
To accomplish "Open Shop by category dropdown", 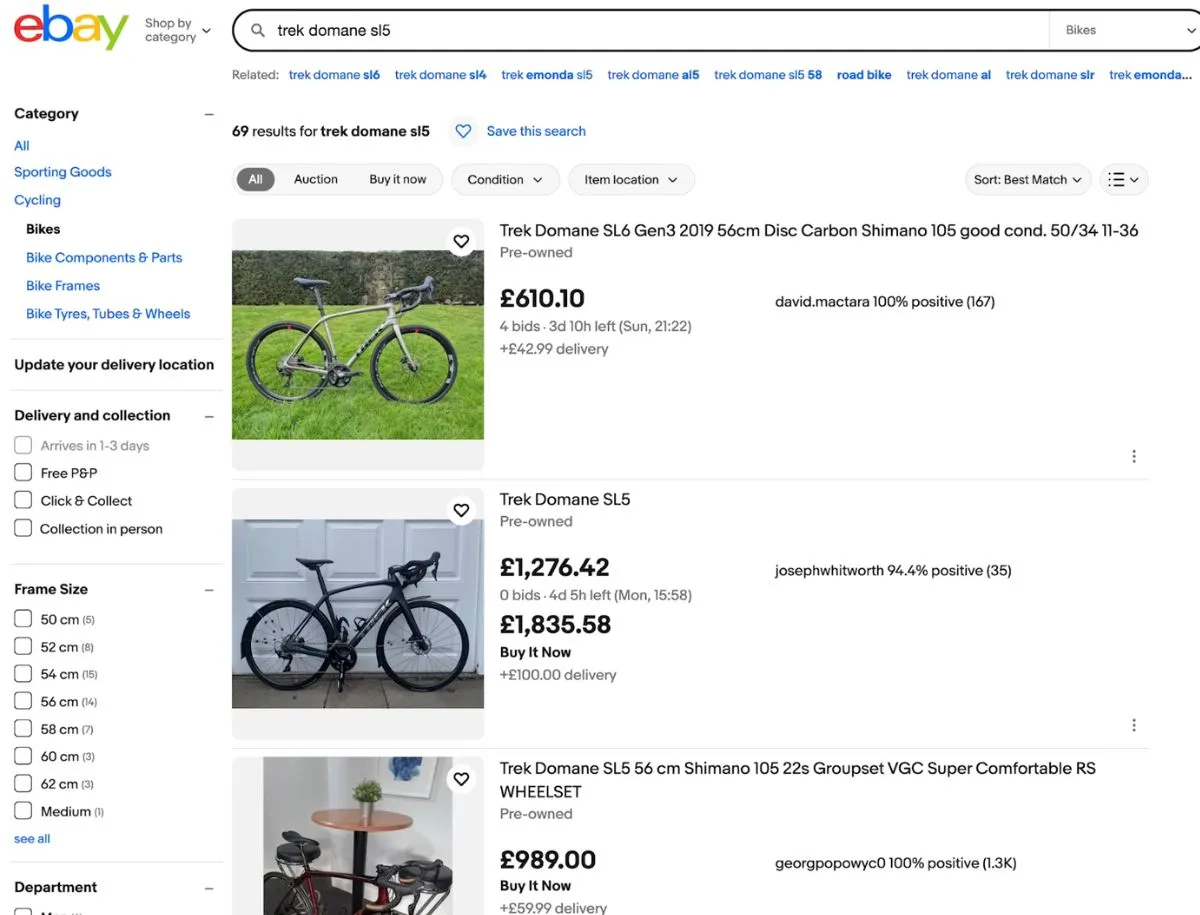I will tap(178, 30).
